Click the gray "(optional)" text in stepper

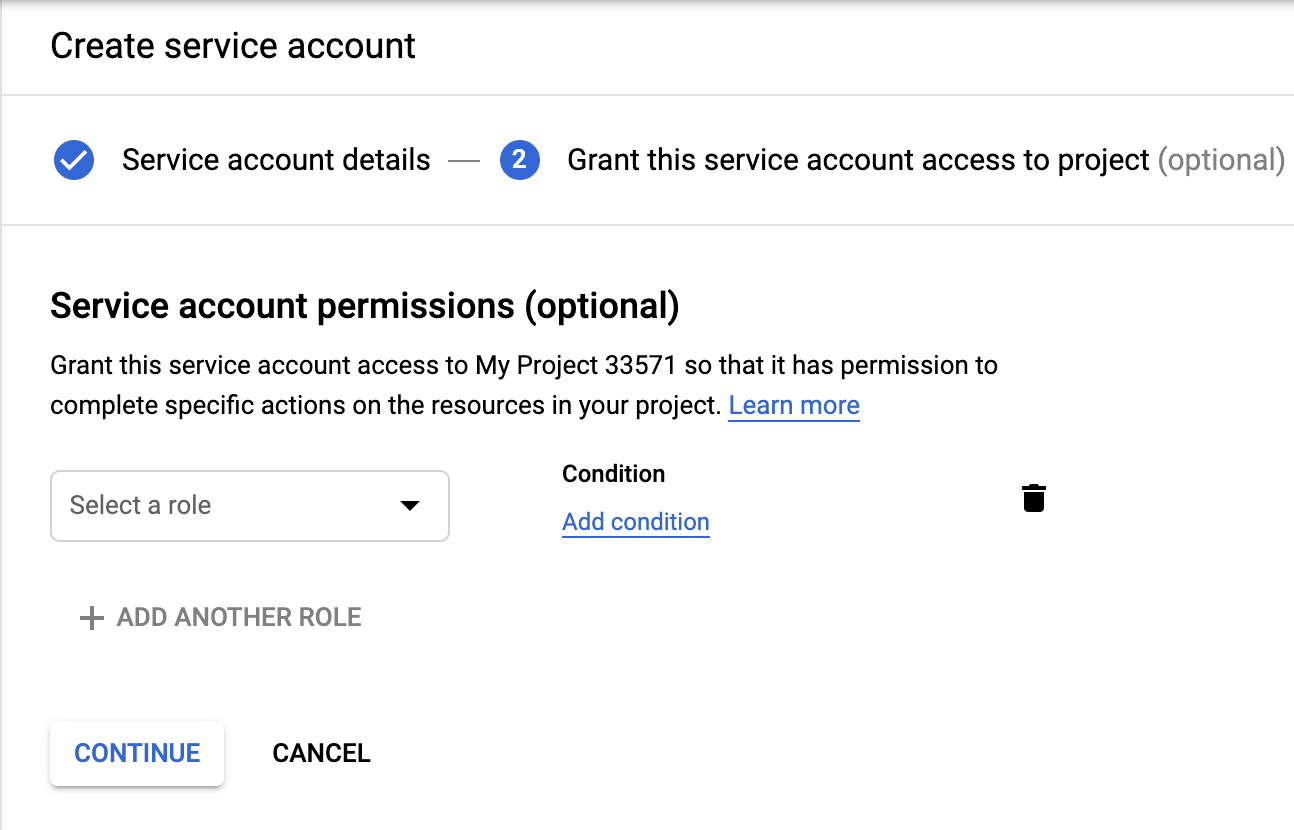pyautogui.click(x=1221, y=160)
